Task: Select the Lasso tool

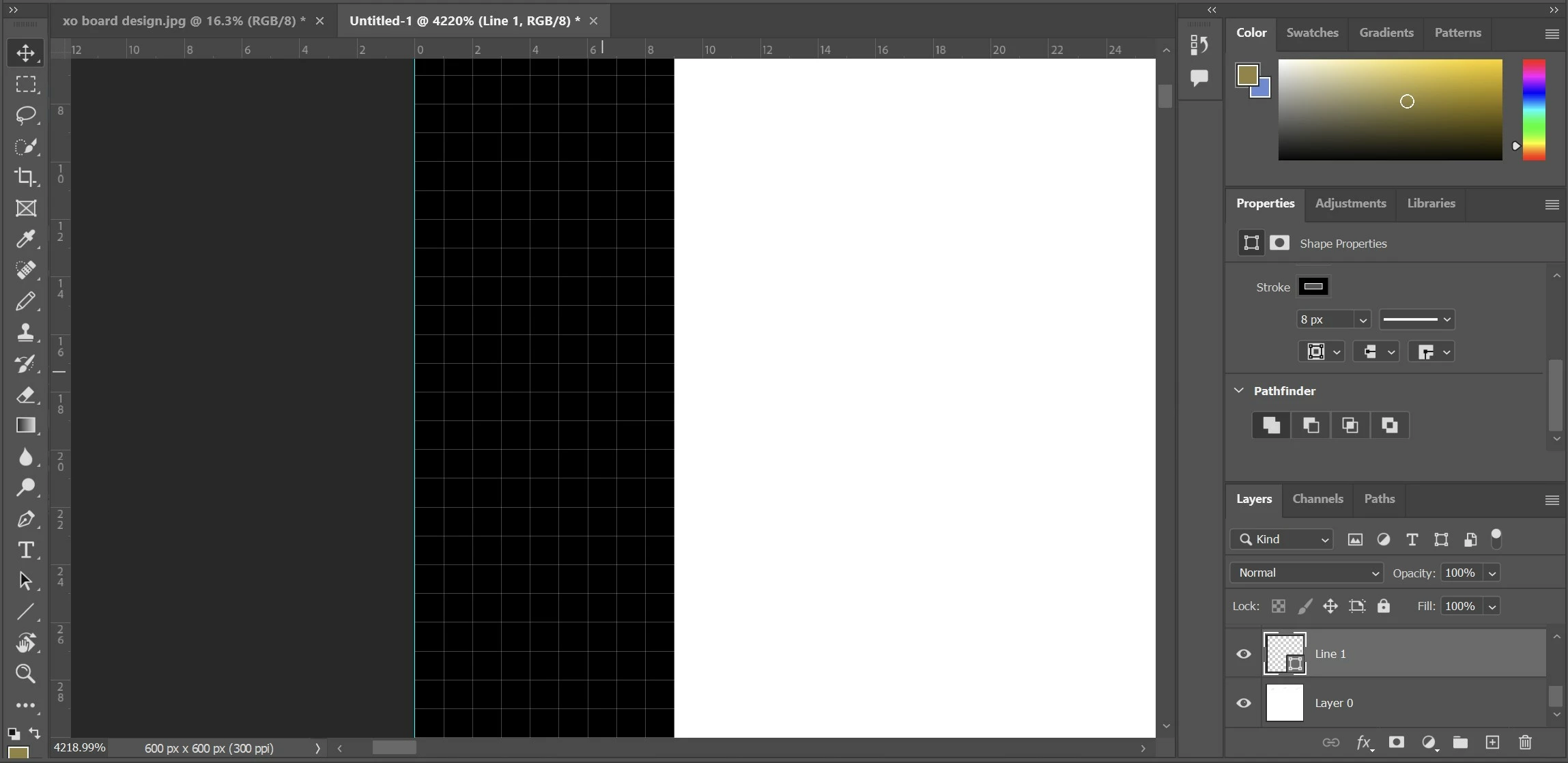Action: 26,115
